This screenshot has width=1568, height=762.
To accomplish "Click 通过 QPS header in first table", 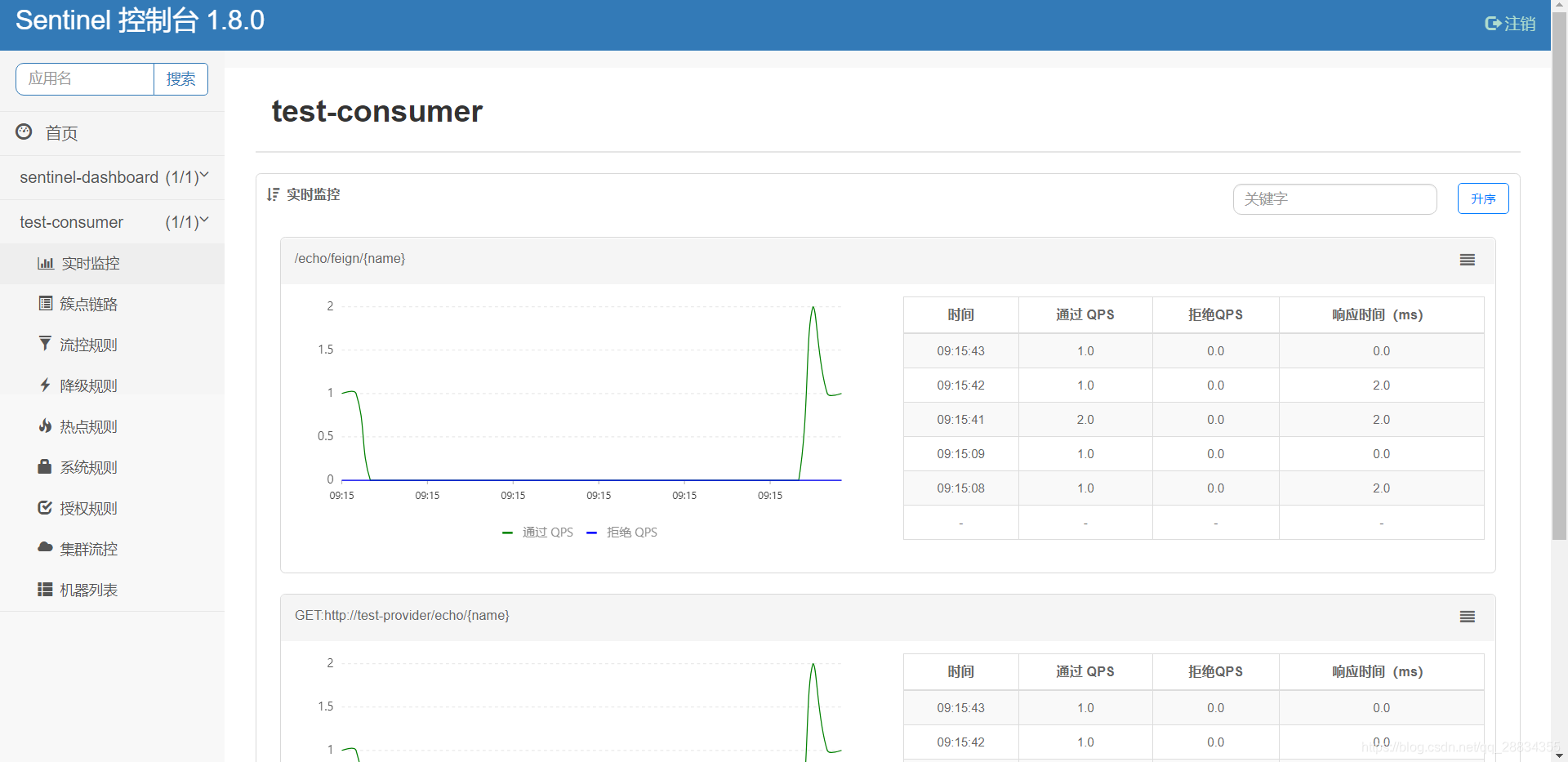I will tap(1085, 314).
